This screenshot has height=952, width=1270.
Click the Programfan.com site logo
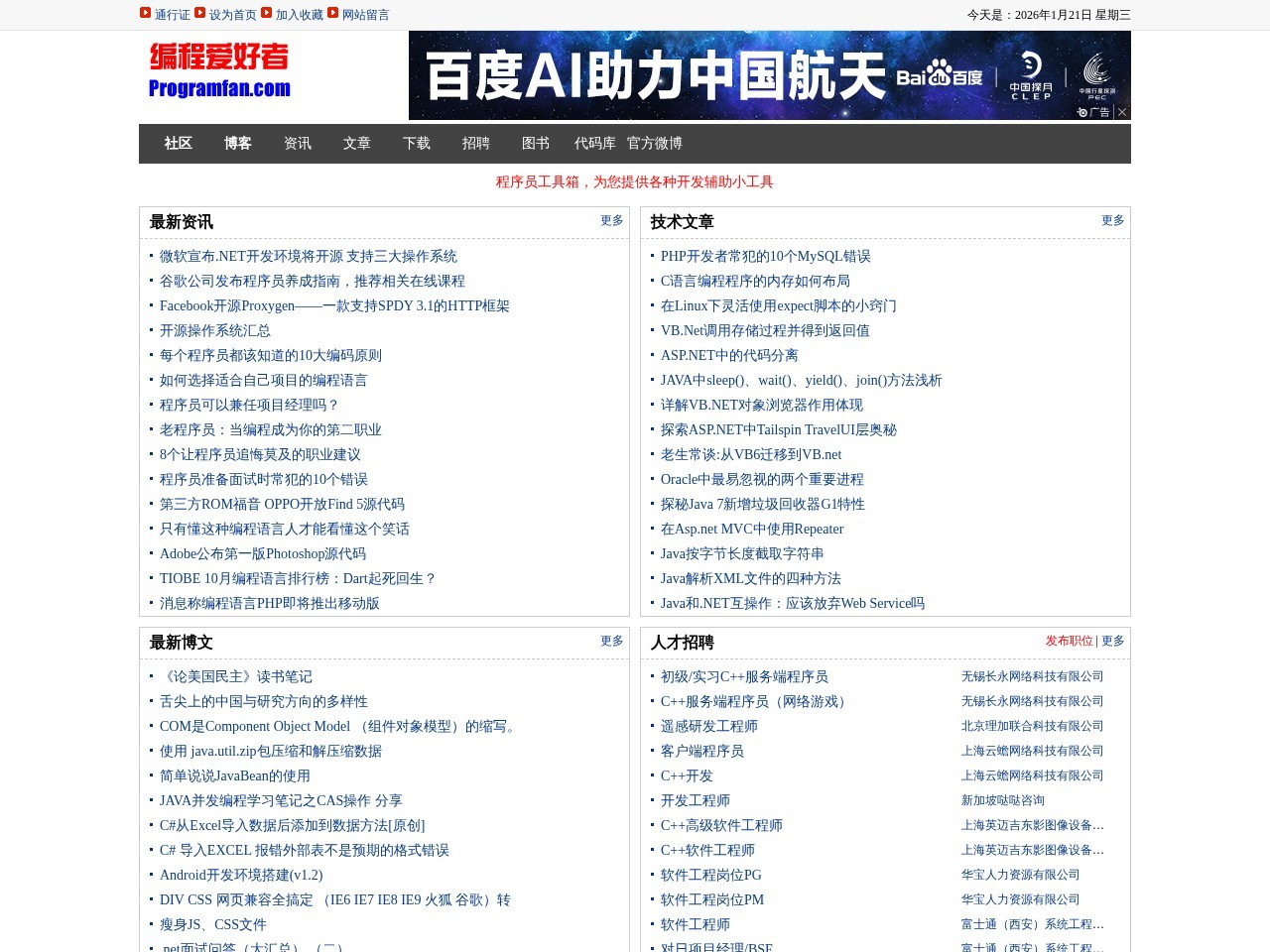(219, 71)
